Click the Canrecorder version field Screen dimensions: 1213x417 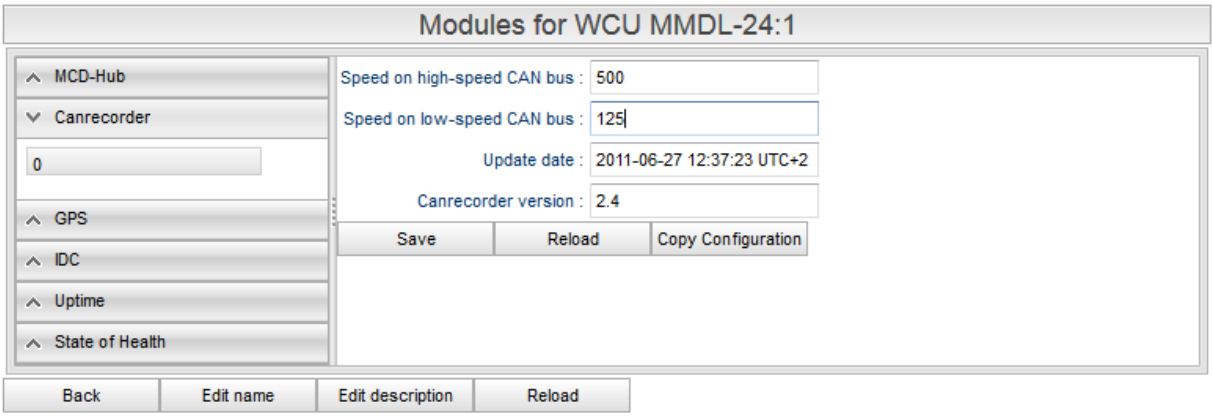click(704, 200)
